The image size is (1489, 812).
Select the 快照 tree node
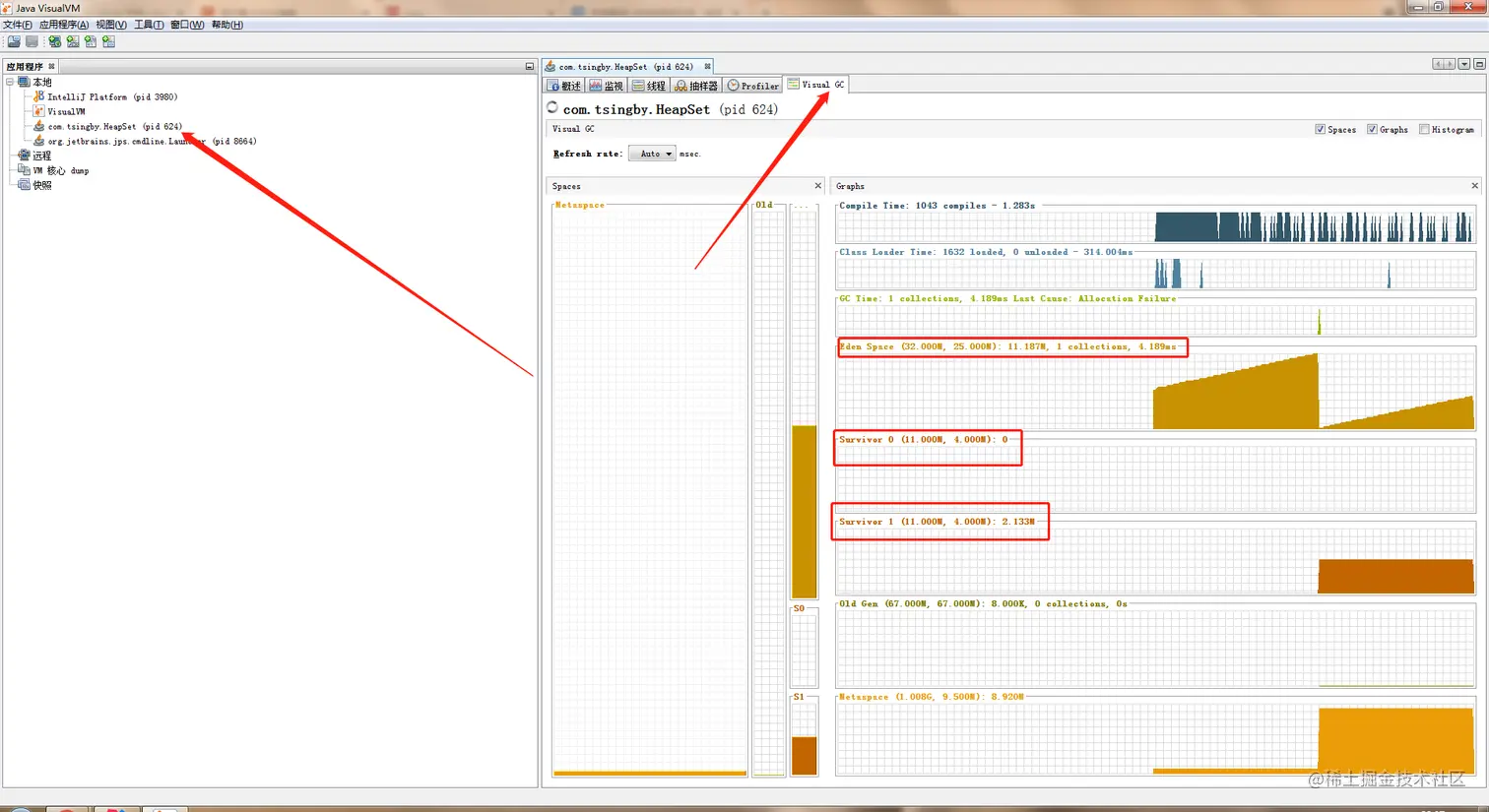coord(41,185)
